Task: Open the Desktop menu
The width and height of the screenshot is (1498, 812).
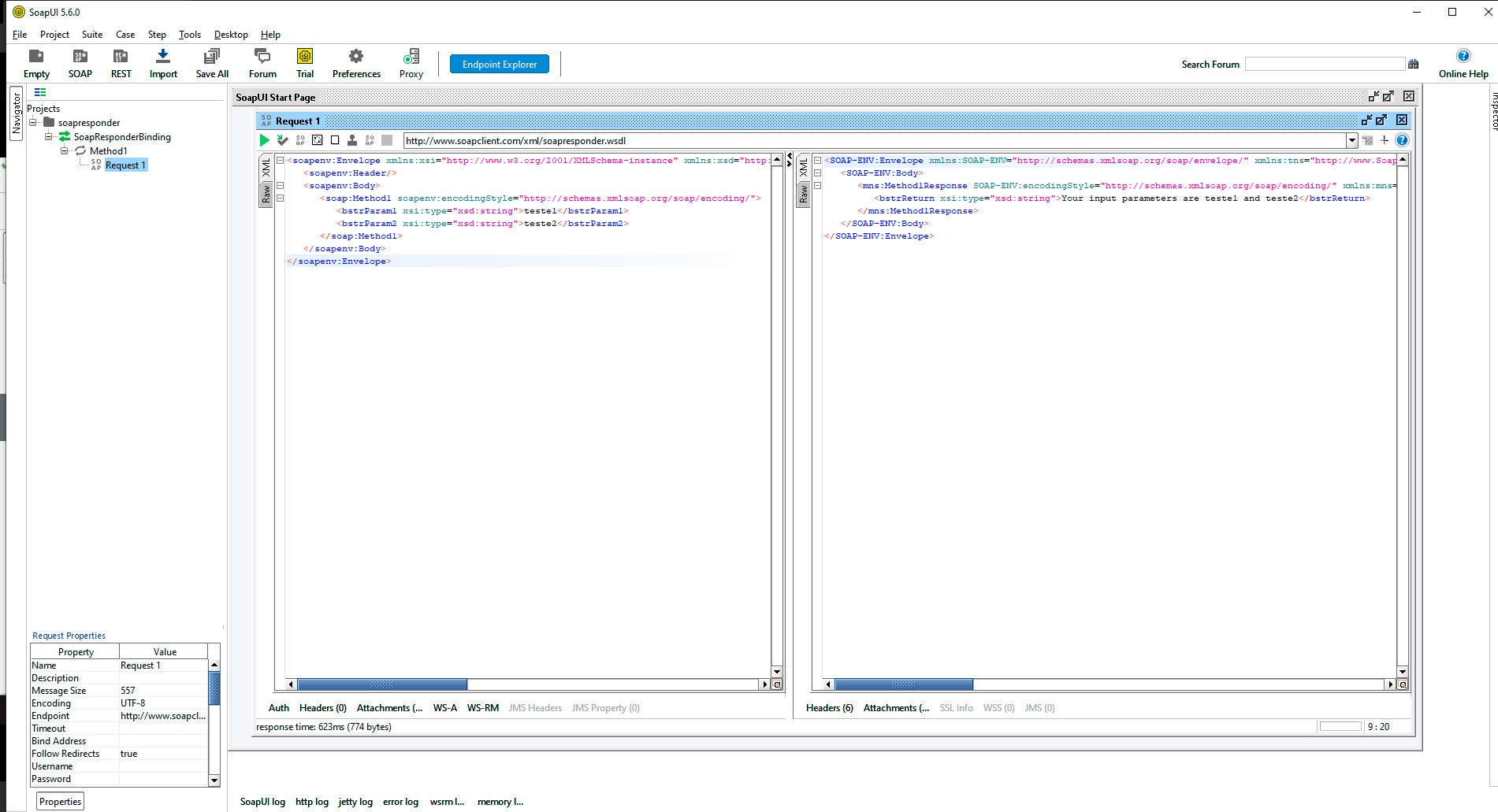Action: click(x=231, y=35)
